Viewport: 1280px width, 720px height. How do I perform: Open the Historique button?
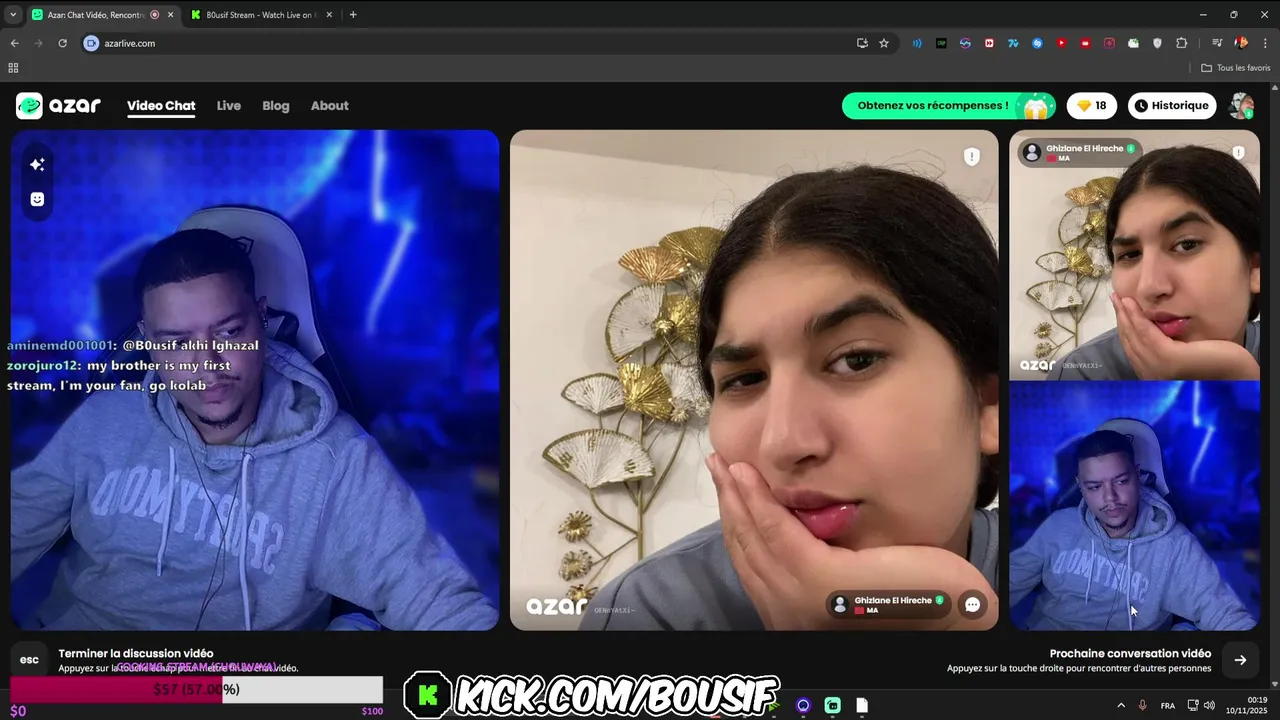[x=1172, y=105]
